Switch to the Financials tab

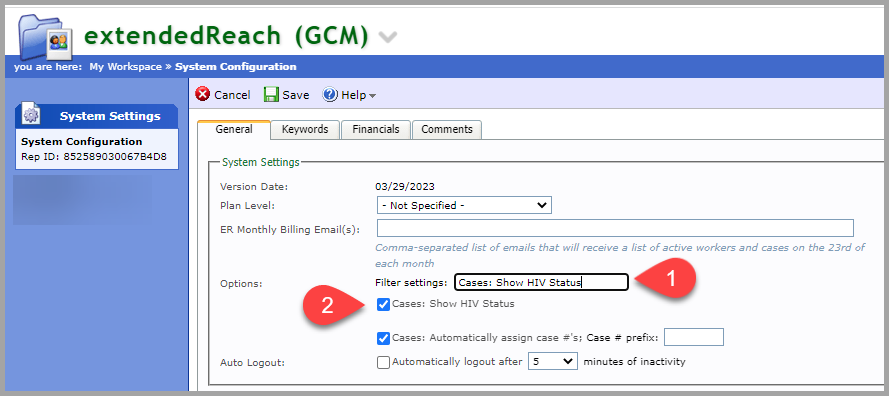(375, 129)
